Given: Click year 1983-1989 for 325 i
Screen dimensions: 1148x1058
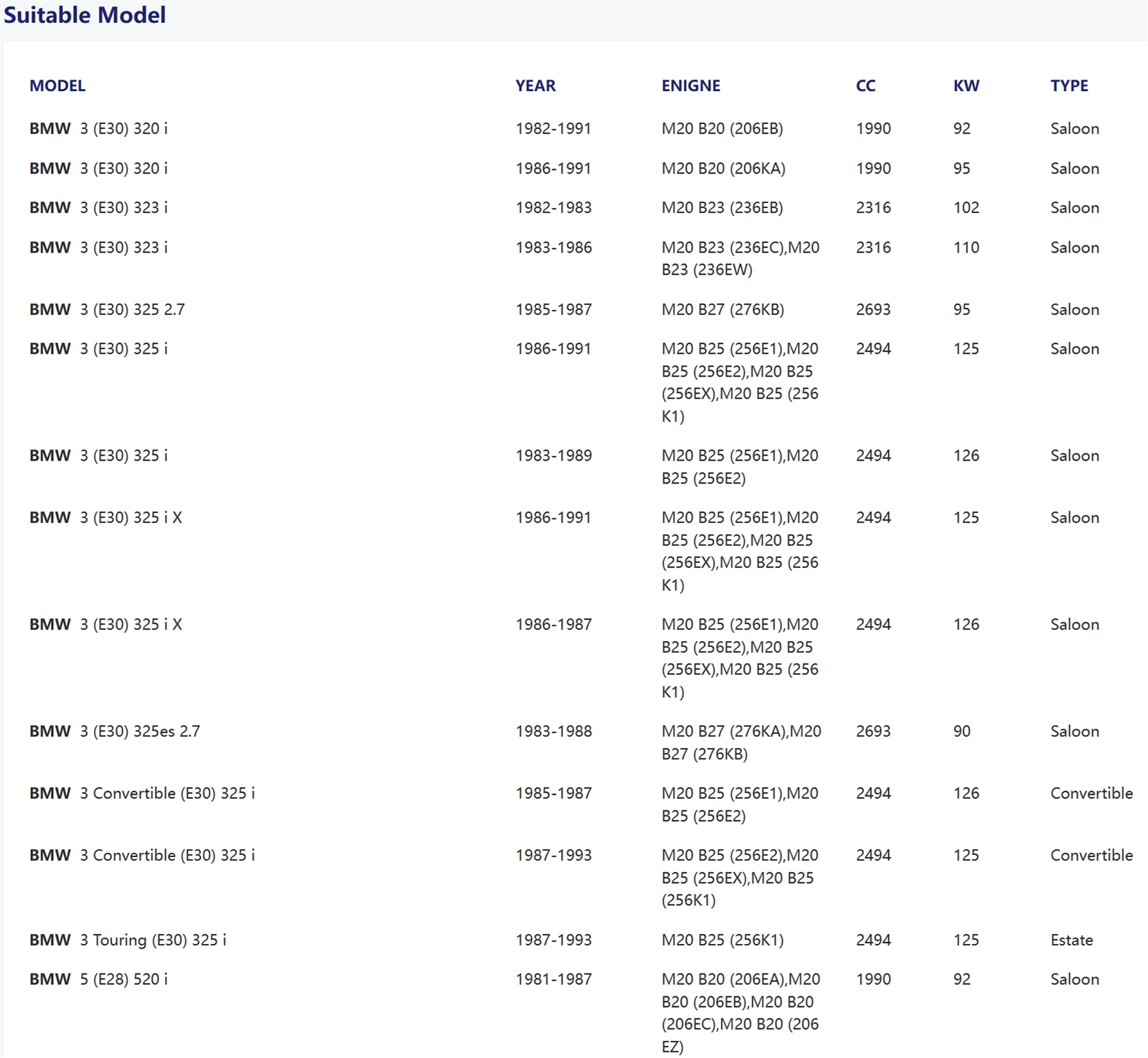Looking at the screenshot, I should (x=553, y=455).
